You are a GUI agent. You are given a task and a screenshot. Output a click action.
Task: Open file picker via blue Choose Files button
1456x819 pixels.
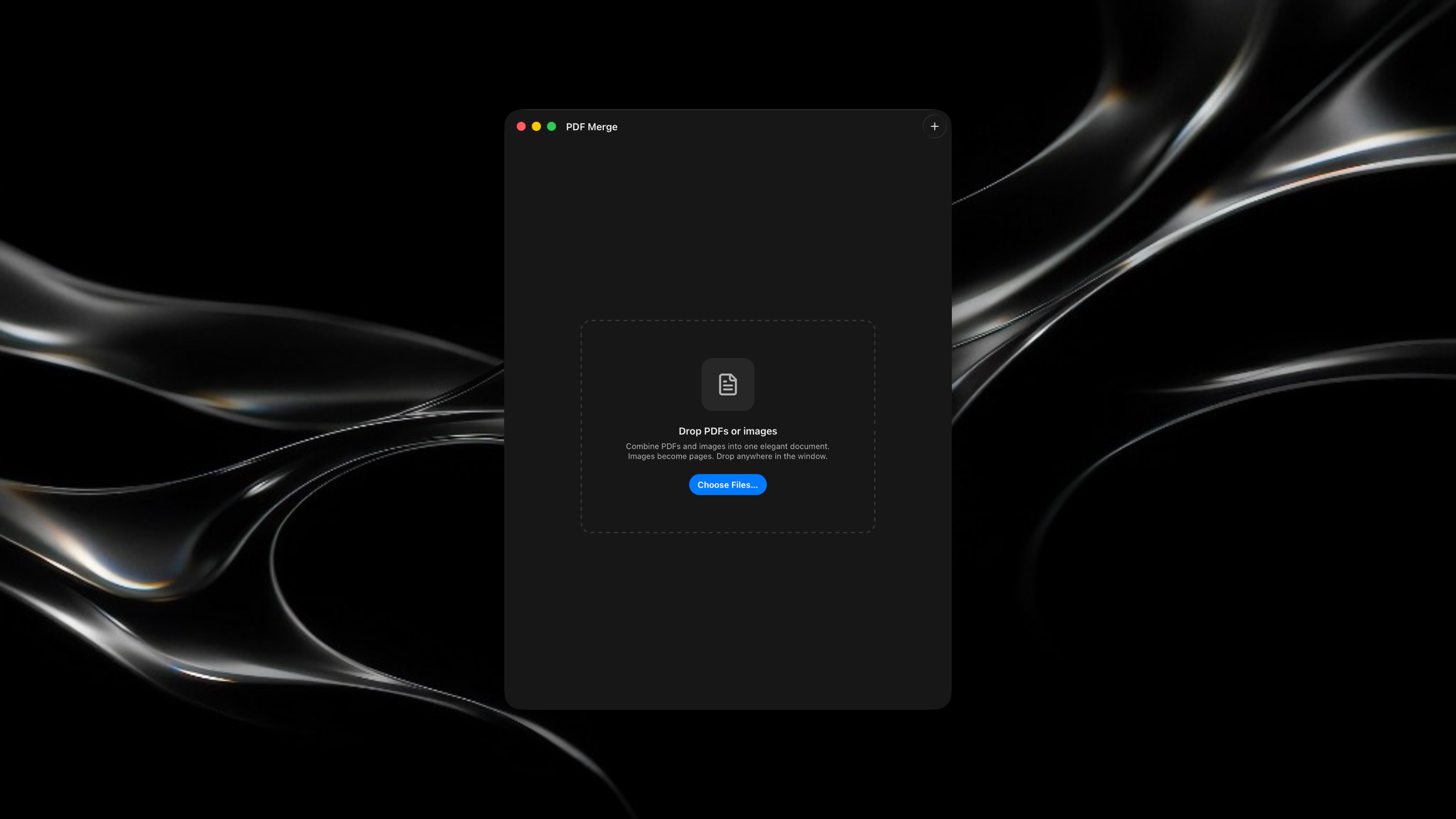point(728,485)
